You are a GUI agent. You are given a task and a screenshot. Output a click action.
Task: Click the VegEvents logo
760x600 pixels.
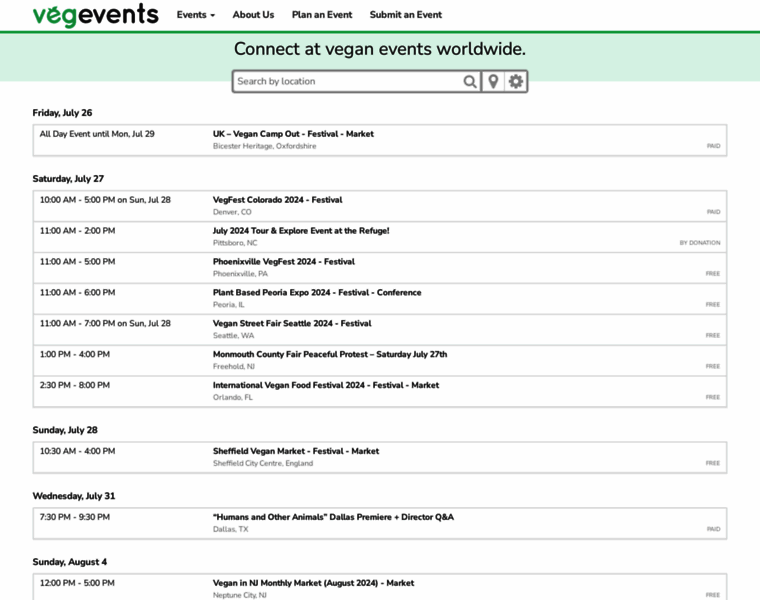coord(95,15)
